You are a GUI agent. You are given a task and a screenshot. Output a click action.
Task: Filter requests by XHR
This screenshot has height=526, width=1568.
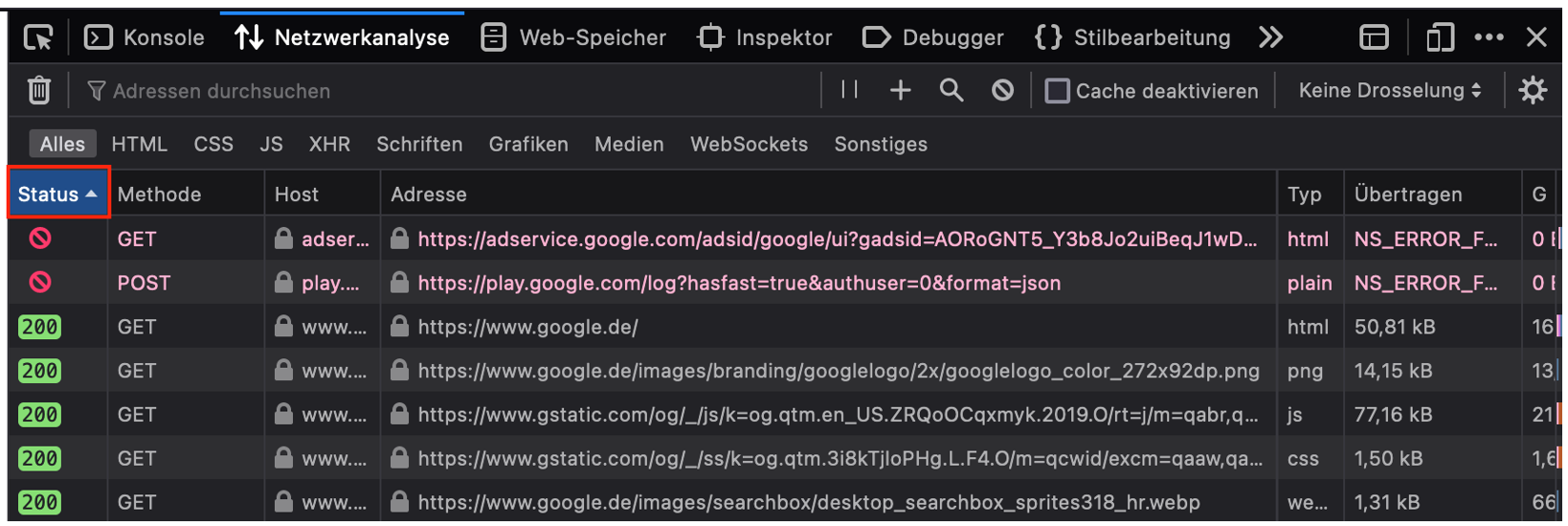pyautogui.click(x=329, y=144)
